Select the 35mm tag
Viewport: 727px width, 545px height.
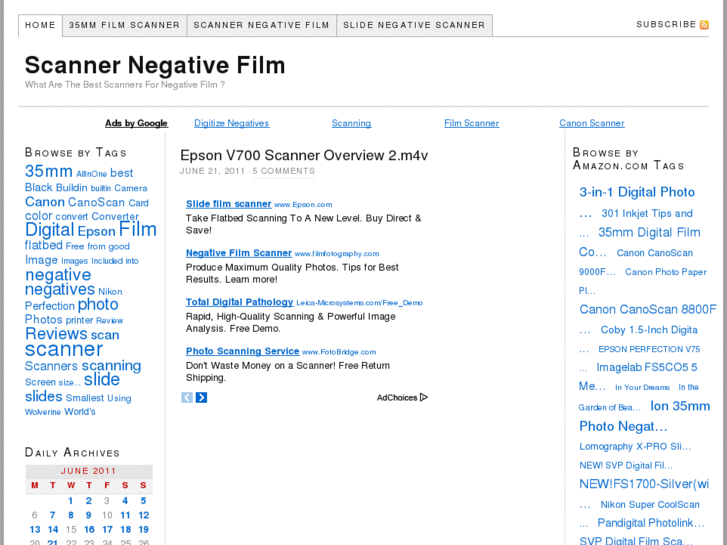pos(49,171)
